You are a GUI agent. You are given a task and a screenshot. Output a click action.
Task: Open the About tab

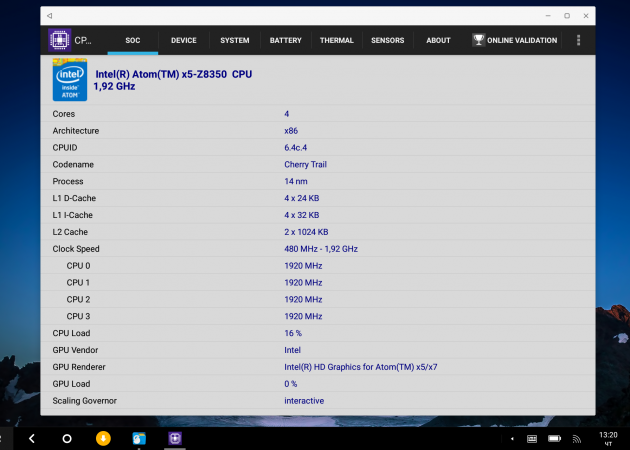point(438,40)
